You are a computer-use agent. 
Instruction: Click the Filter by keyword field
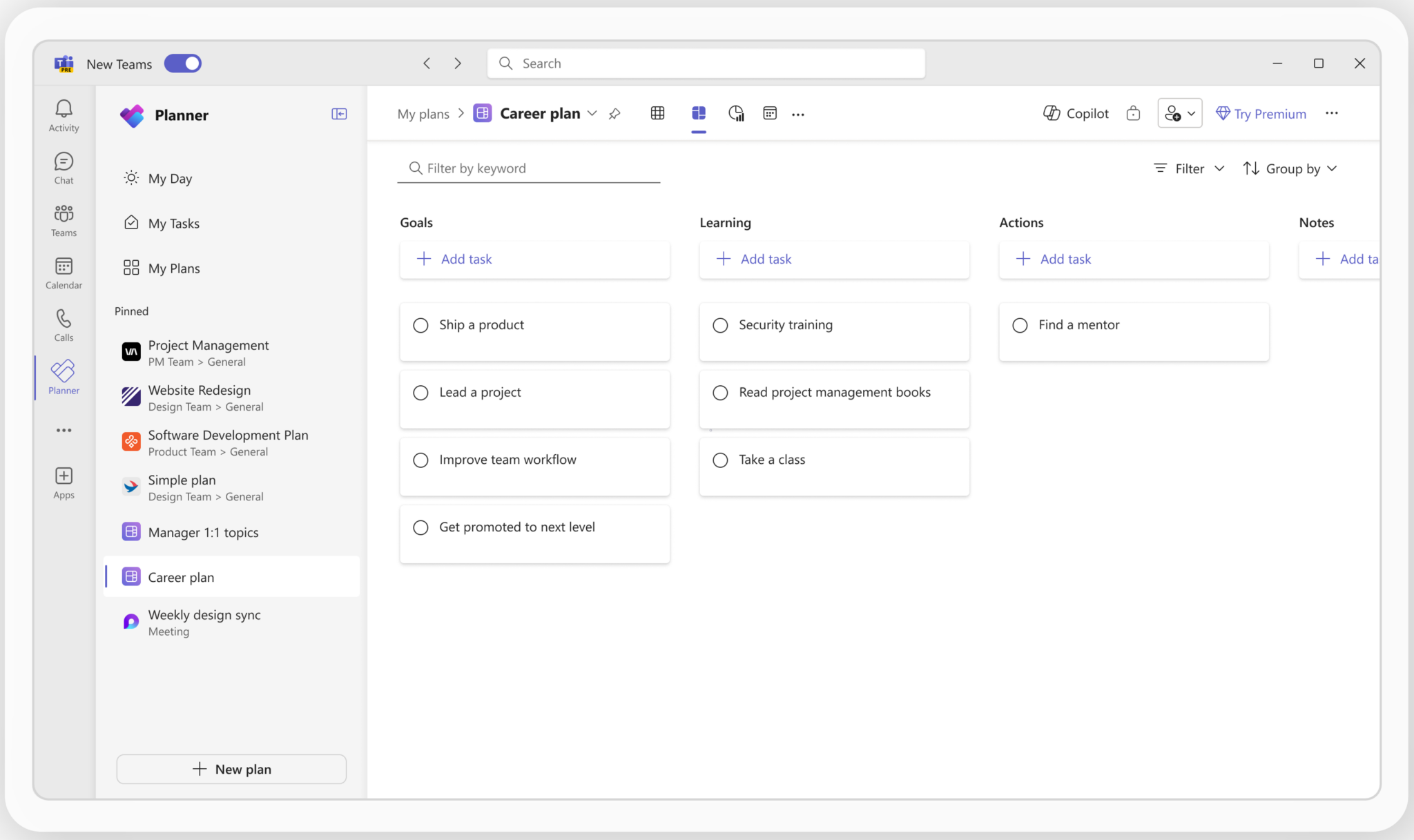tap(528, 168)
